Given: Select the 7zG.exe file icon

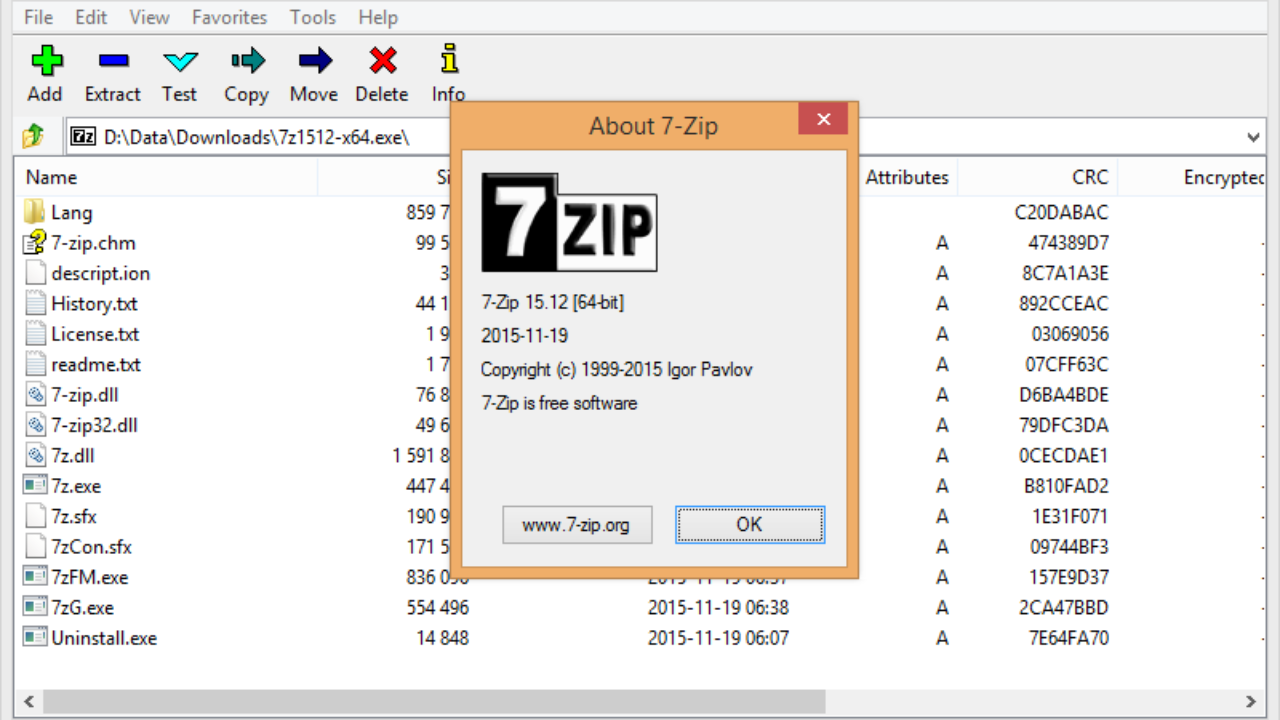Looking at the screenshot, I should click(35, 607).
